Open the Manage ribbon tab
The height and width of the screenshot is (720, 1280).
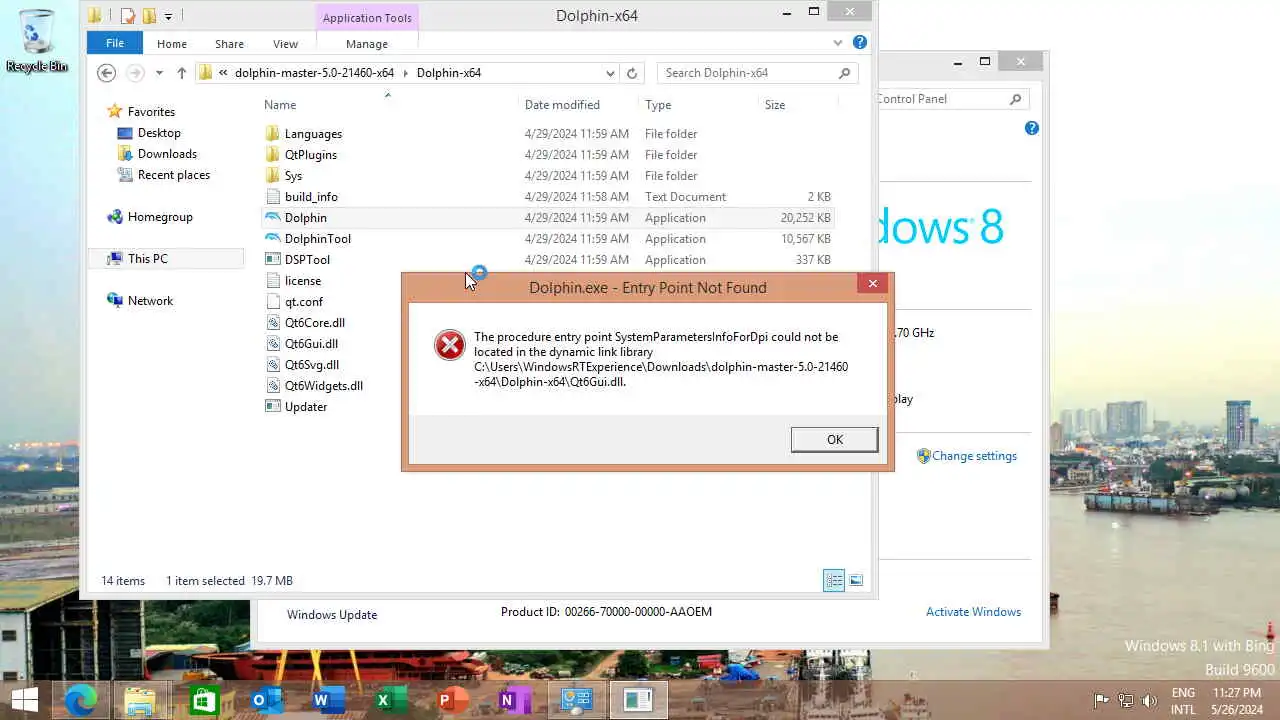(367, 44)
